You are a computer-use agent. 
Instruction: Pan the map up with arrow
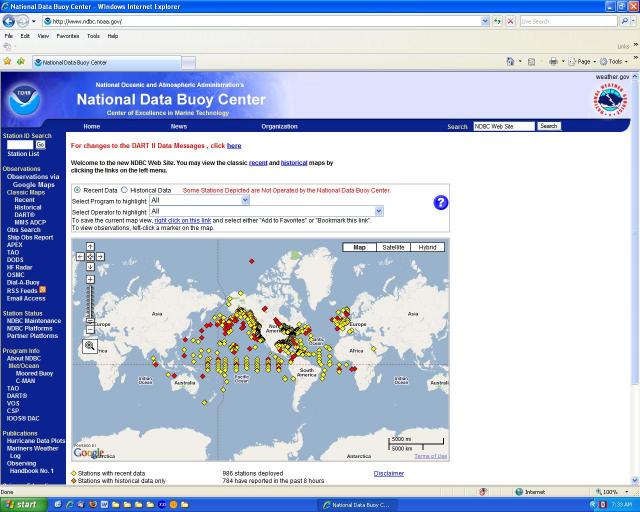[90, 247]
